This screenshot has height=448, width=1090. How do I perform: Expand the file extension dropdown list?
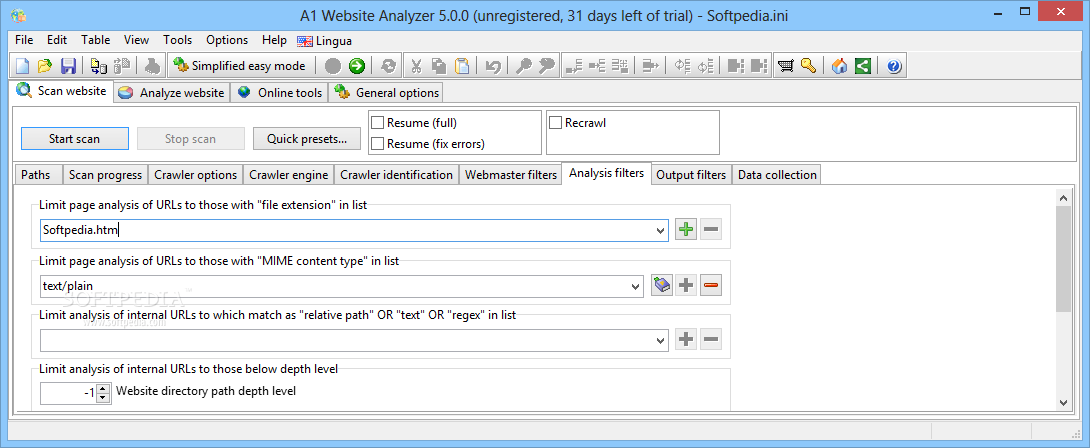point(660,230)
